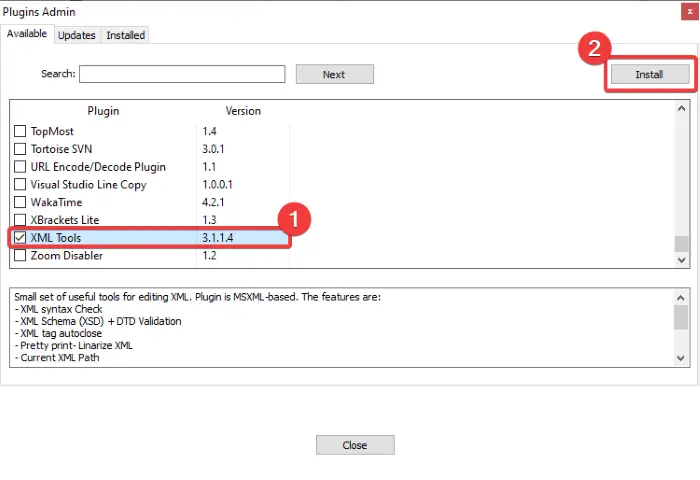This screenshot has height=480, width=700.
Task: Open the Updates tab
Action: (x=77, y=35)
